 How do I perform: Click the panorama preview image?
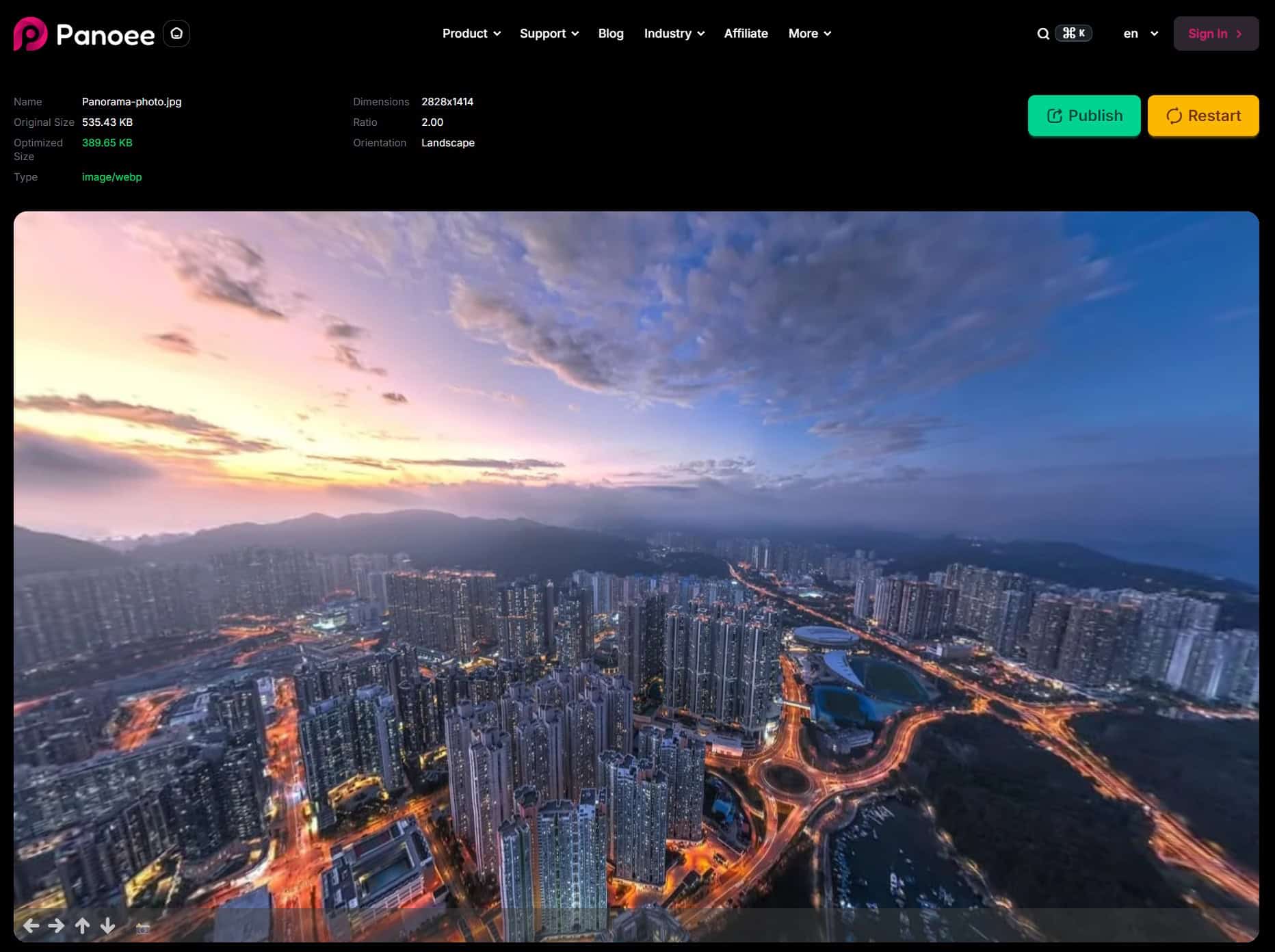click(636, 574)
